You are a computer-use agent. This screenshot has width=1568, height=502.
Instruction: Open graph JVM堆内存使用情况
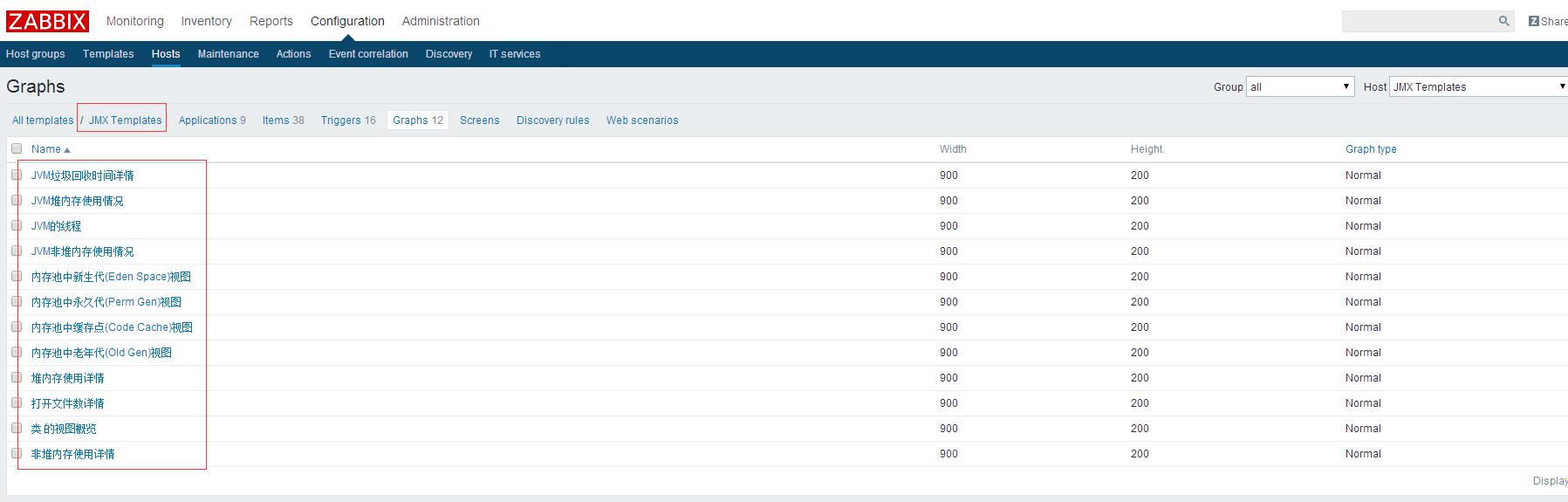[78, 201]
